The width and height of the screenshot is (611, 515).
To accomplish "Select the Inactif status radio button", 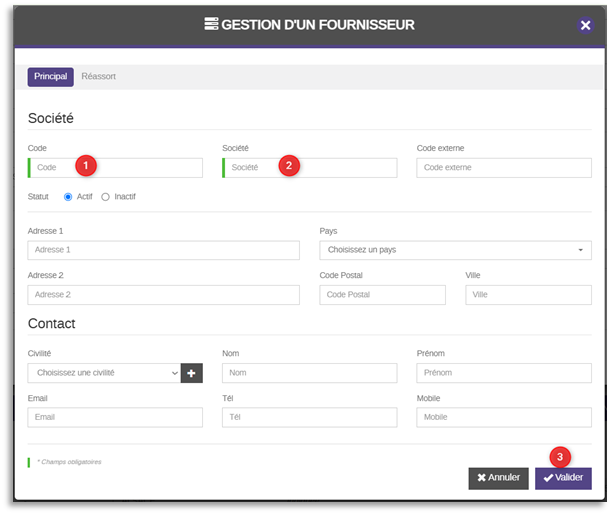I will (106, 197).
